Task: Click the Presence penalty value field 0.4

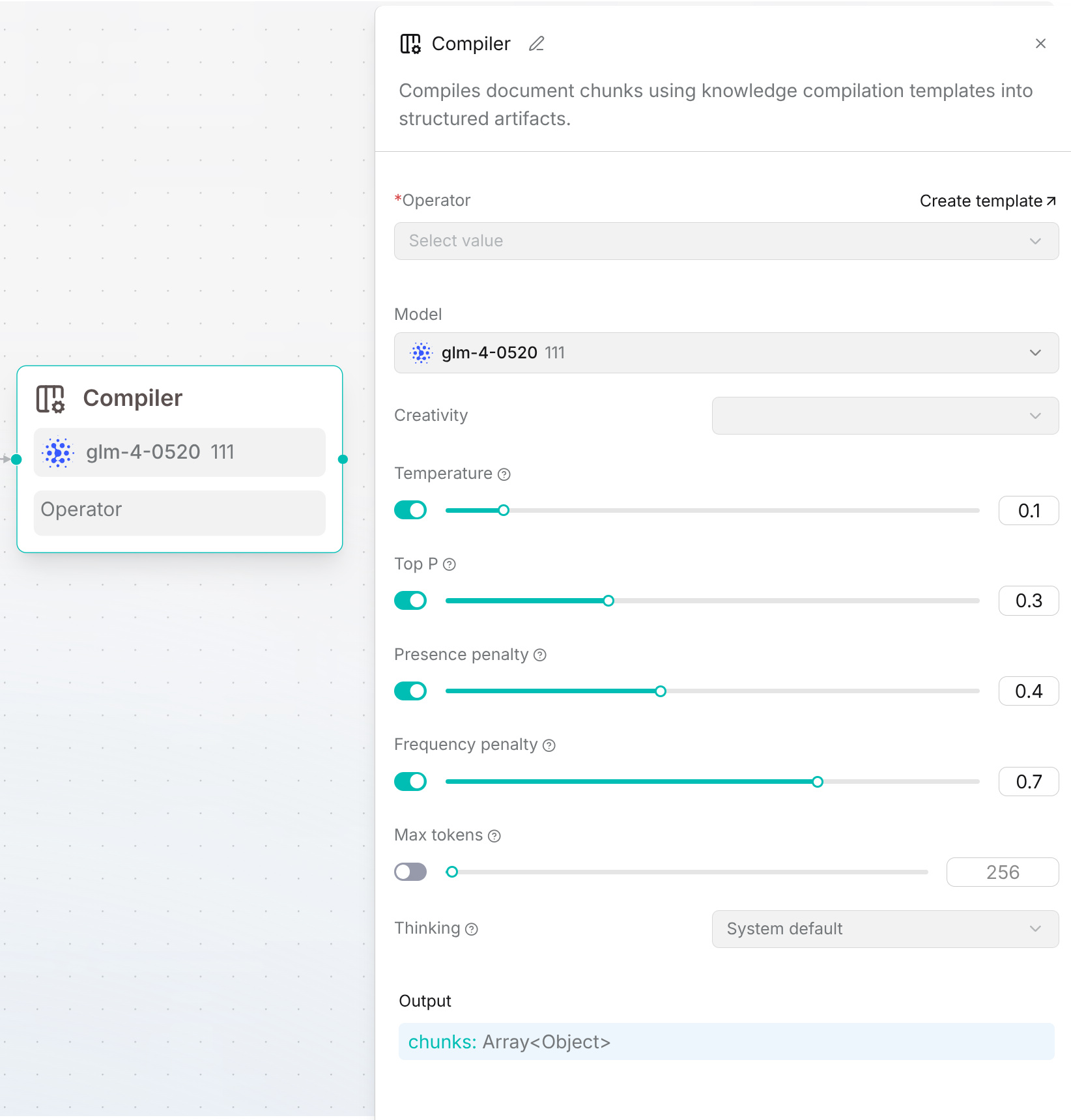Action: tap(1029, 691)
